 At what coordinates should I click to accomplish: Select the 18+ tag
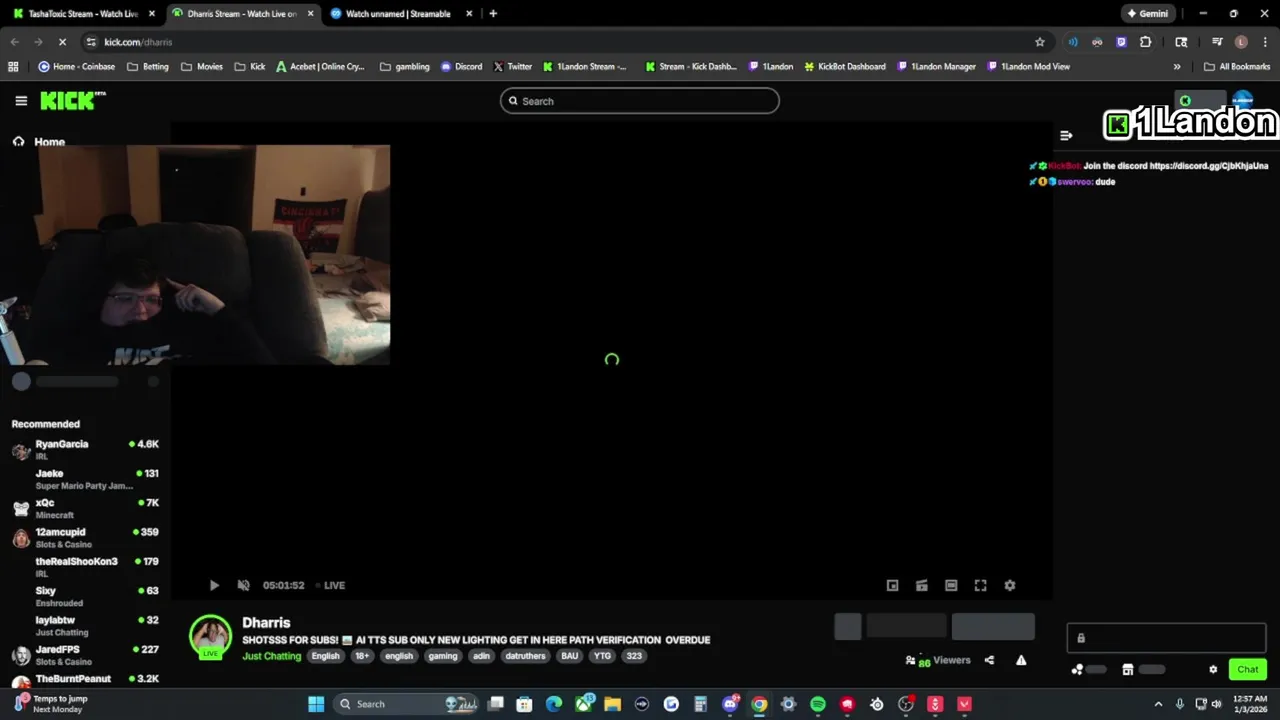[x=362, y=656]
